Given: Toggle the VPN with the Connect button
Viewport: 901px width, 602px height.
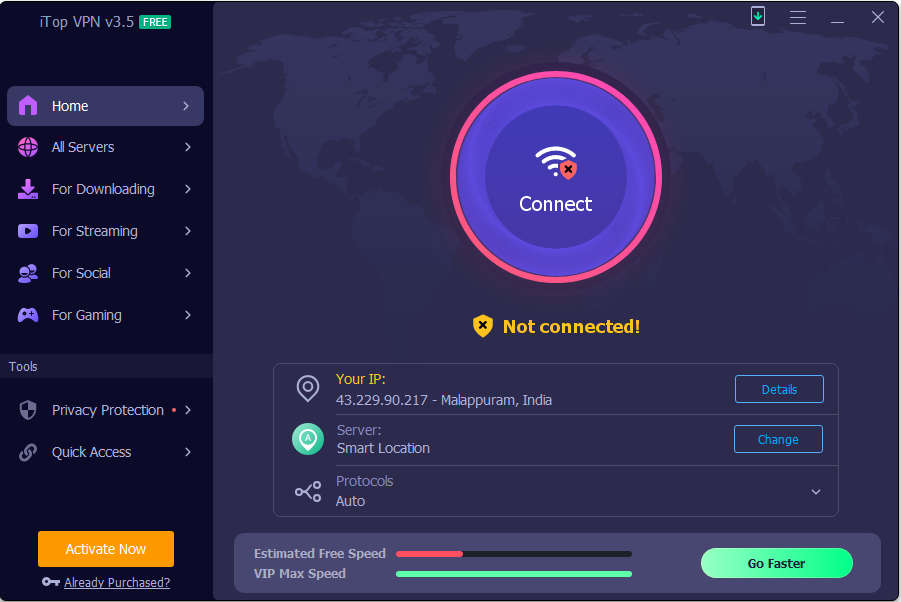Looking at the screenshot, I should pyautogui.click(x=556, y=177).
